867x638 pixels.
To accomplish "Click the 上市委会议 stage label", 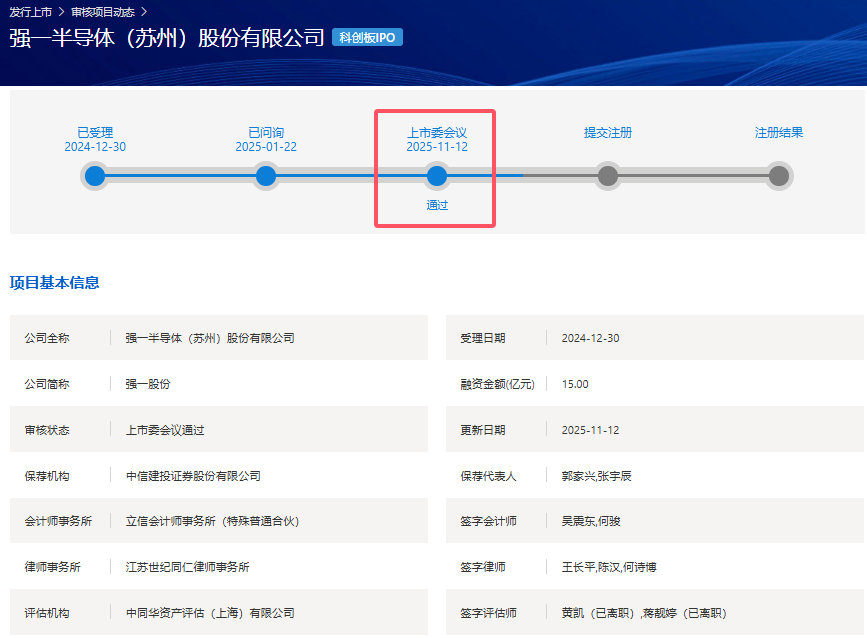I will tap(437, 132).
